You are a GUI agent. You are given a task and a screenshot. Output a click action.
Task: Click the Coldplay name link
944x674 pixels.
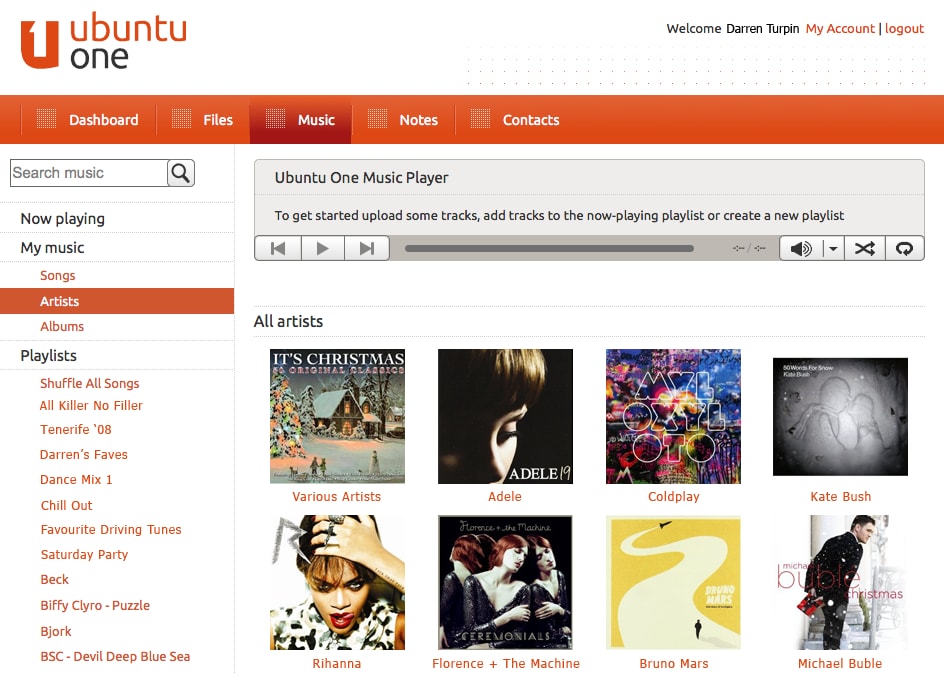tap(674, 496)
